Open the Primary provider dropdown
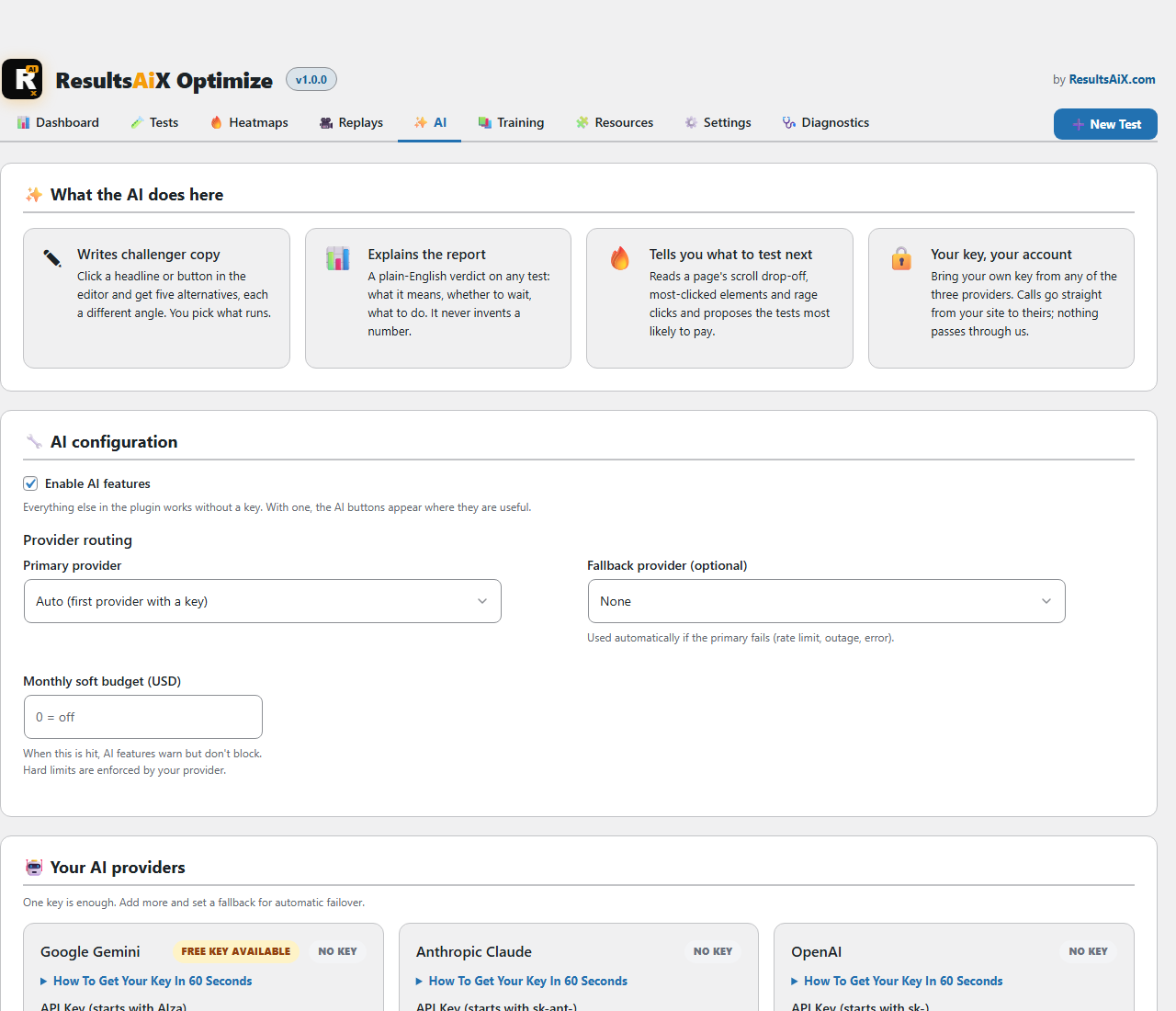The height and width of the screenshot is (1011, 1176). (263, 601)
